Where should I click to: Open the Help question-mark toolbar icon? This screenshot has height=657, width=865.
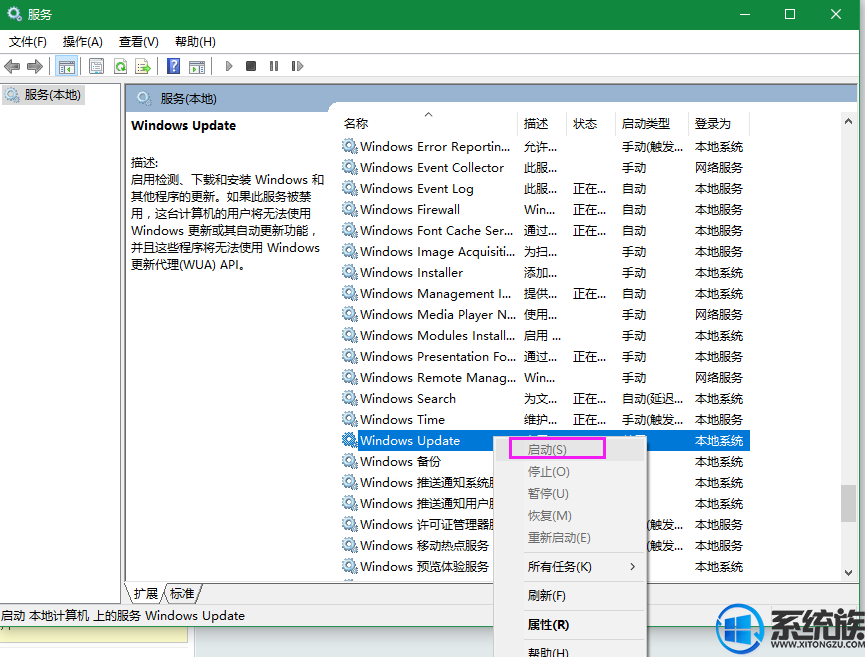pyautogui.click(x=174, y=66)
